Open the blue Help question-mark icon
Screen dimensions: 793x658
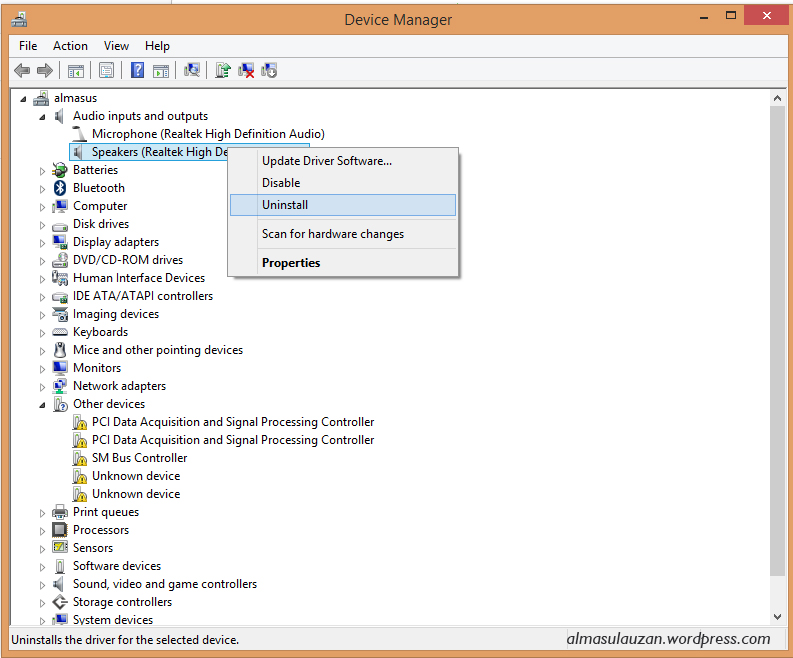click(137, 70)
